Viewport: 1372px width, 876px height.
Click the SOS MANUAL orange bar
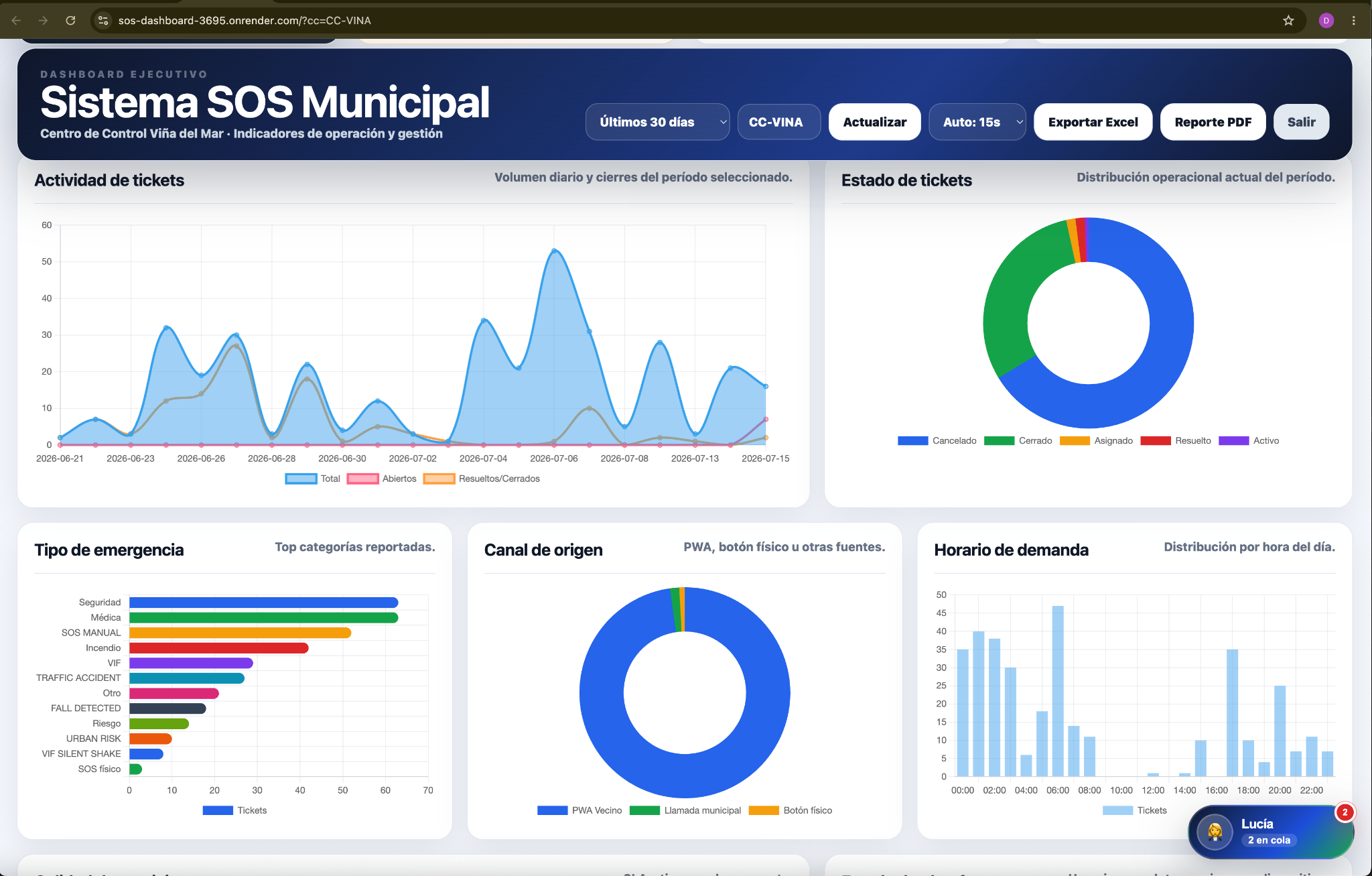point(240,633)
